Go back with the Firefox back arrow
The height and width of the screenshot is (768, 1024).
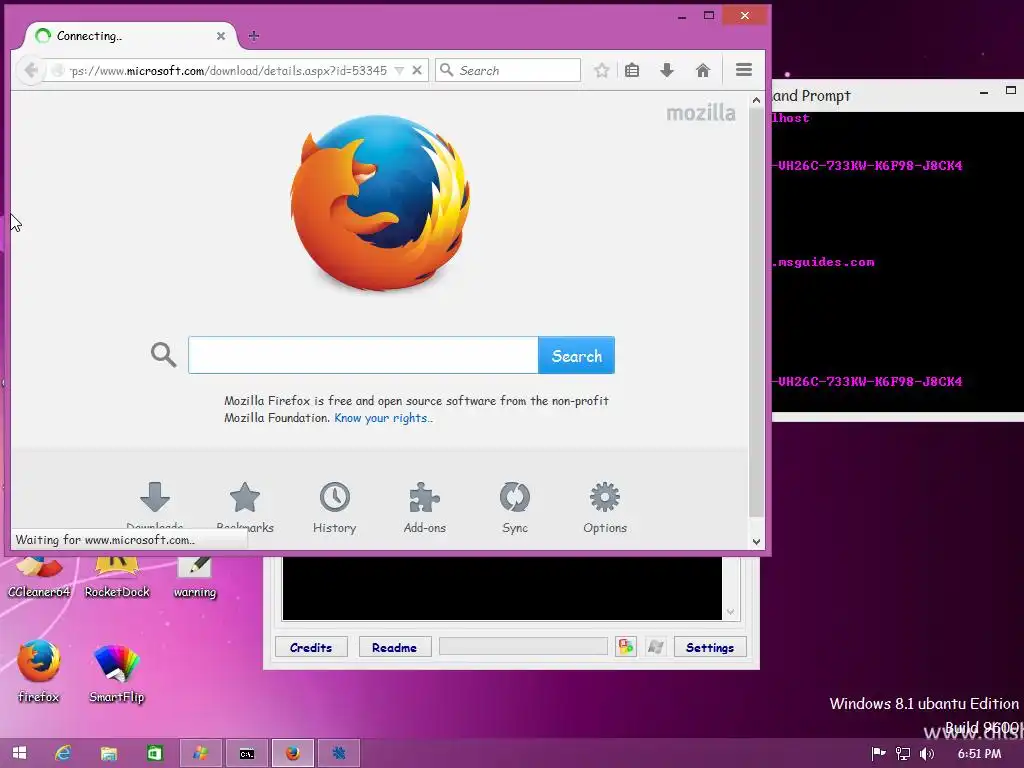30,70
